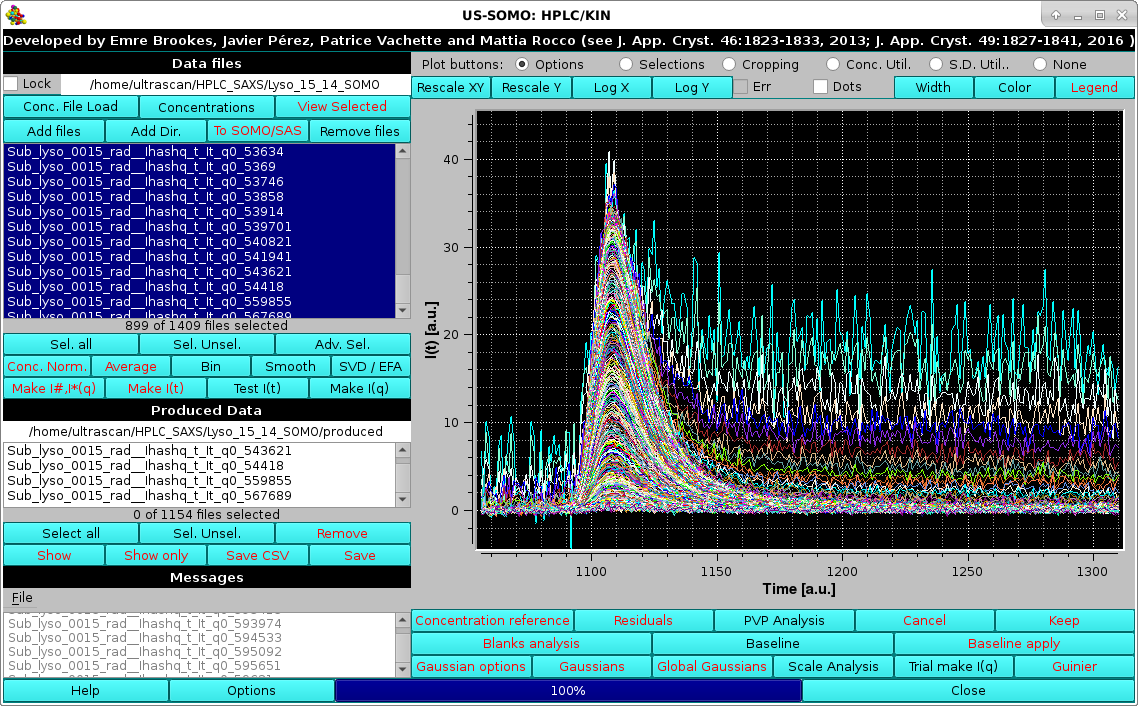Click Make I(q)
This screenshot has width=1138, height=706.
(x=359, y=388)
